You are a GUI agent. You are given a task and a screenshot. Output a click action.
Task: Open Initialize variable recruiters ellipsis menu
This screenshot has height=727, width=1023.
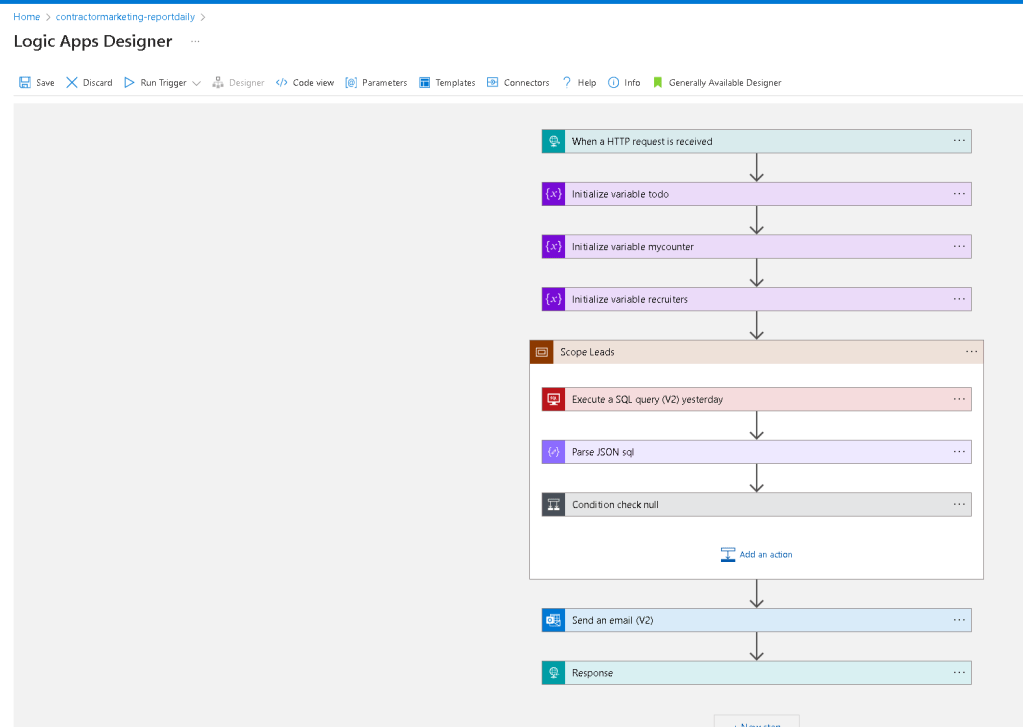pyautogui.click(x=959, y=298)
